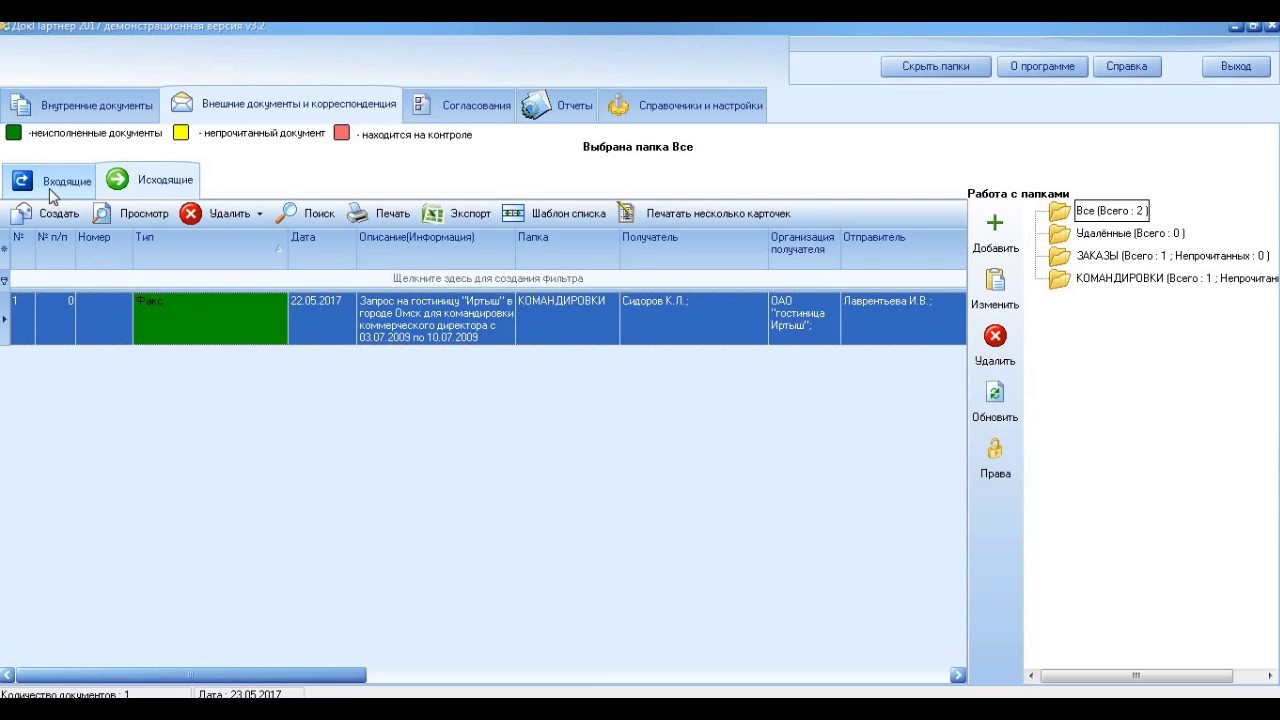Click the red Delete icon in the toolbar
Screen dimensions: 1280x720
(x=191, y=213)
